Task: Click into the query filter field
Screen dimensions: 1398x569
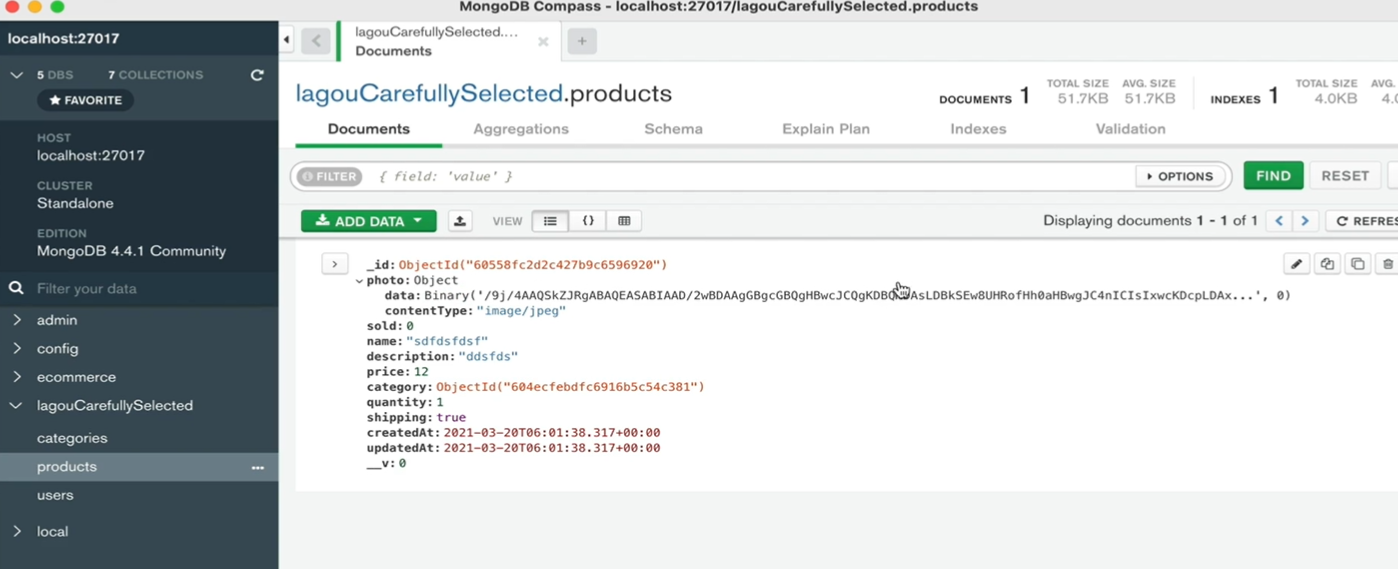Action: pos(750,176)
